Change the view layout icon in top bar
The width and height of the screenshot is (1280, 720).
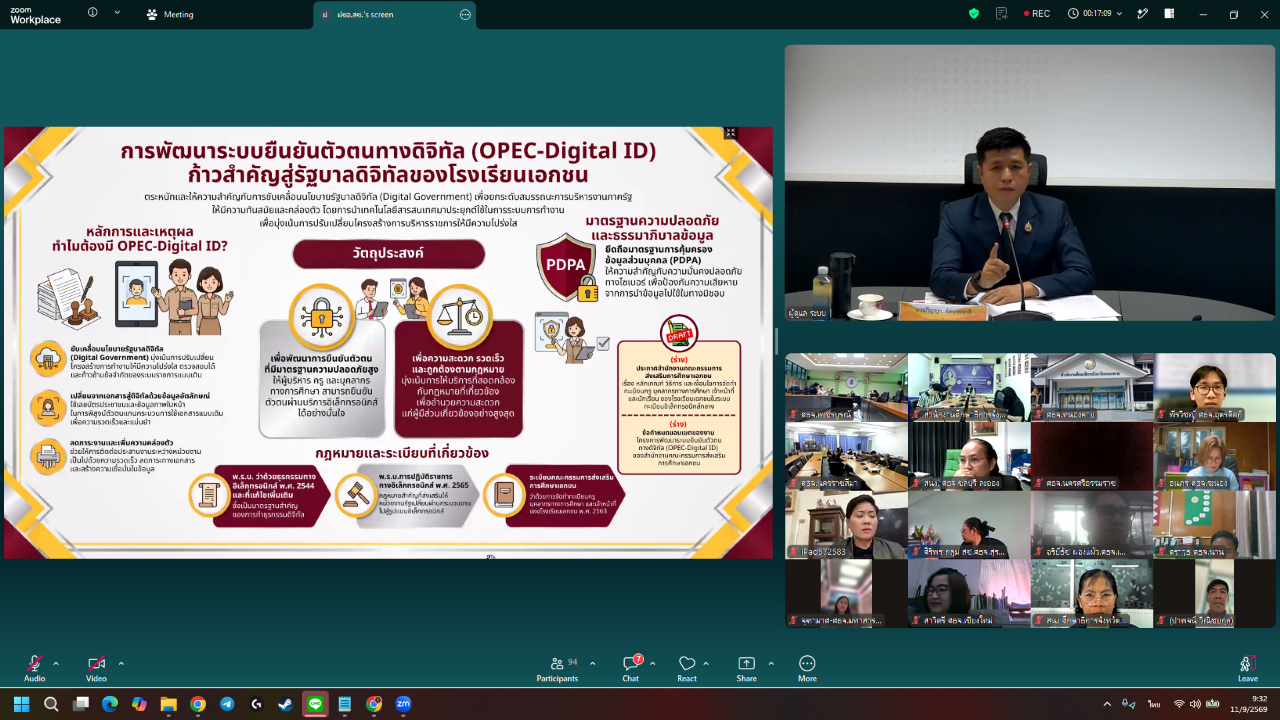(x=1167, y=13)
